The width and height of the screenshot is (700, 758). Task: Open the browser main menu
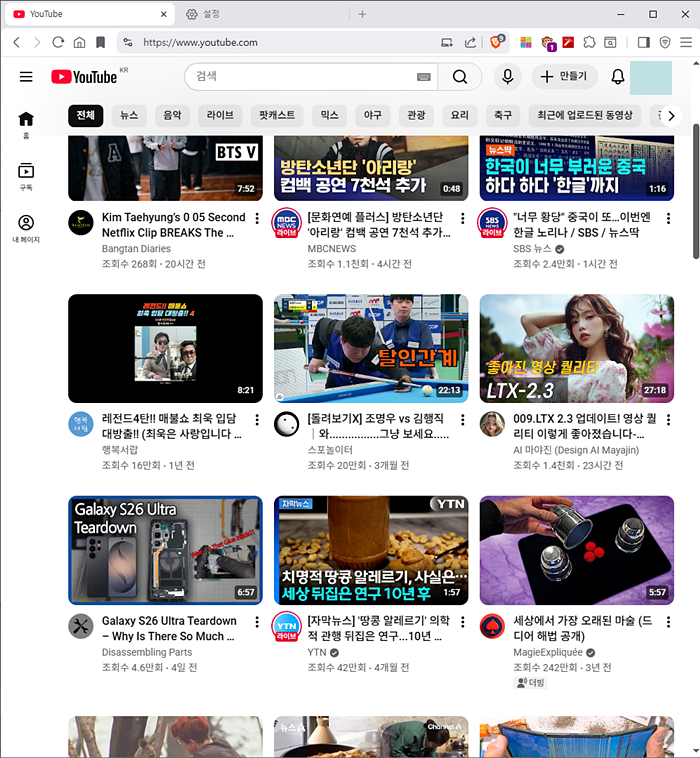click(x=686, y=43)
